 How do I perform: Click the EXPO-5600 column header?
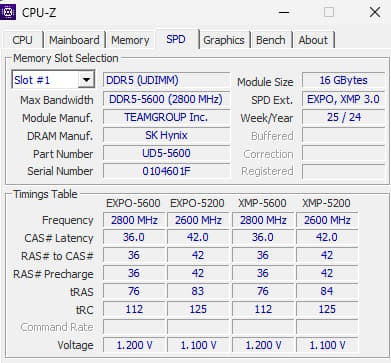point(133,203)
